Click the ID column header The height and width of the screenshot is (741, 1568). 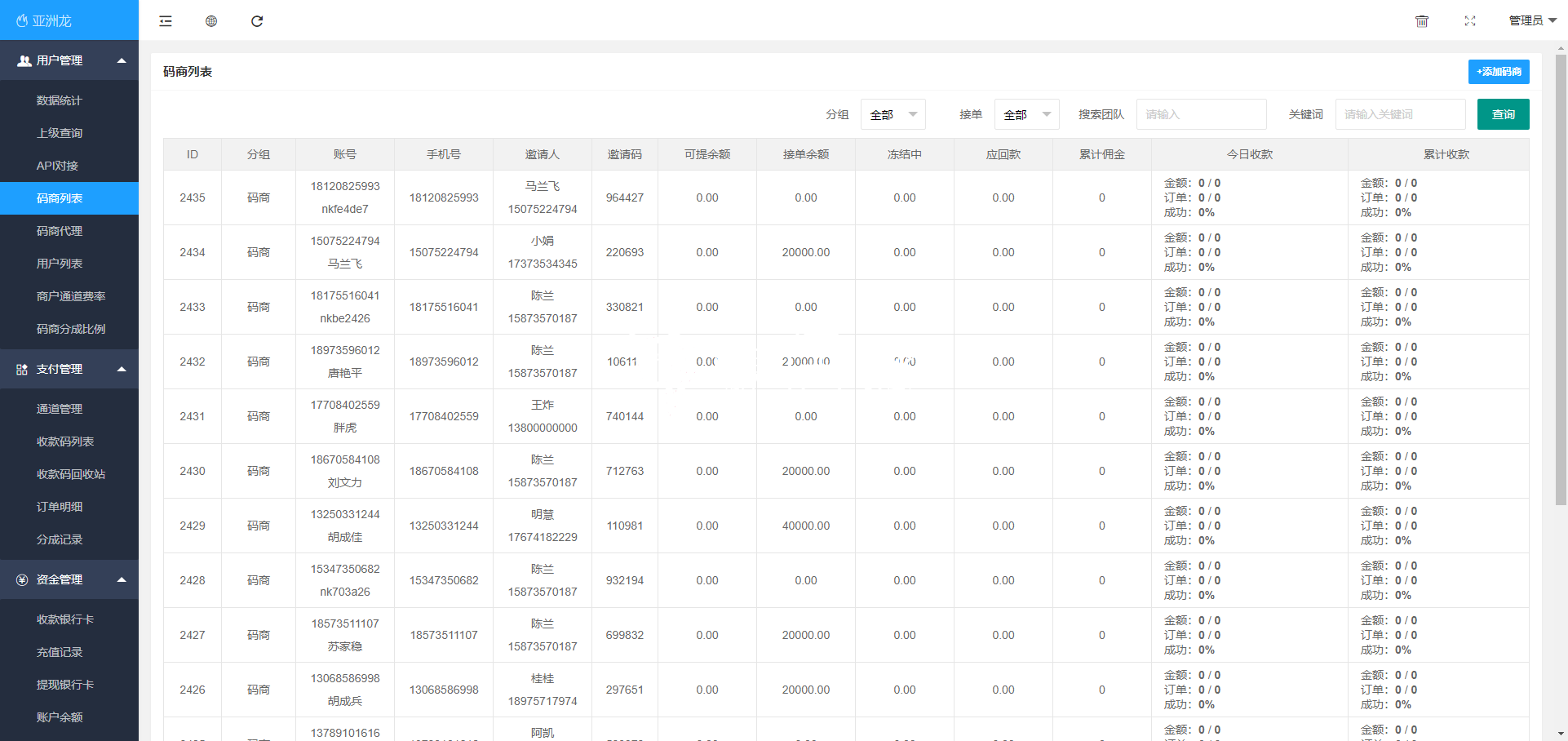pos(193,154)
